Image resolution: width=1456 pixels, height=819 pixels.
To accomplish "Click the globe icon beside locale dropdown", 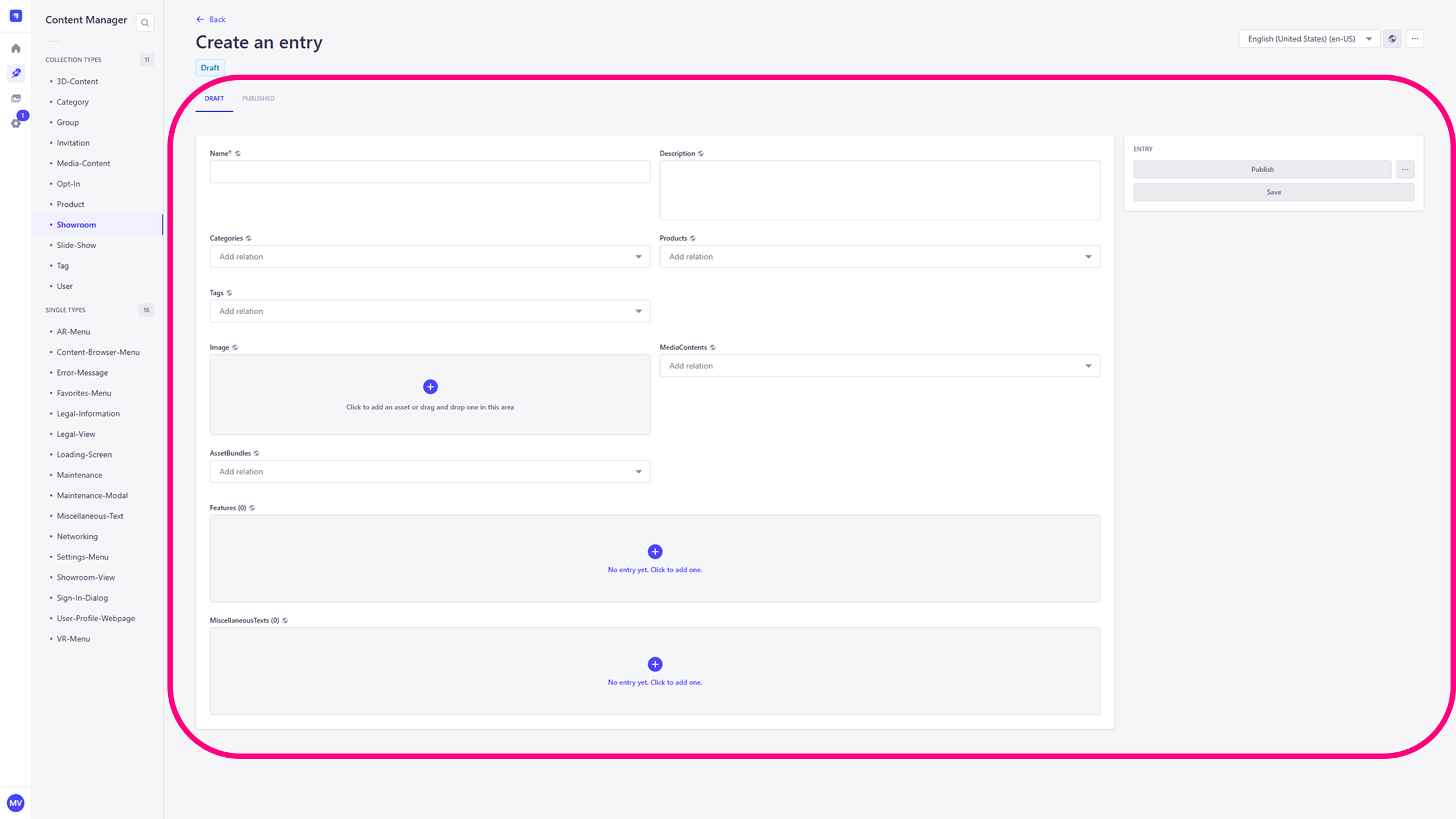I will tap(1392, 39).
